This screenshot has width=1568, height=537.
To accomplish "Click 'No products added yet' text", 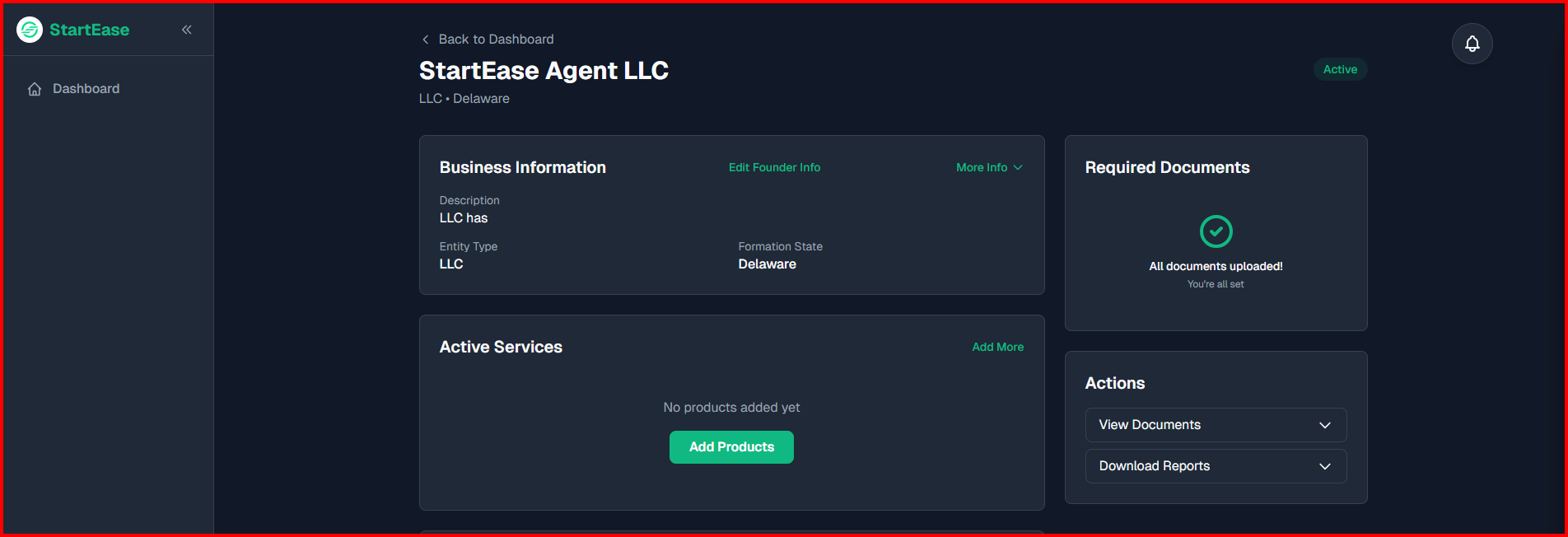I will [x=731, y=408].
